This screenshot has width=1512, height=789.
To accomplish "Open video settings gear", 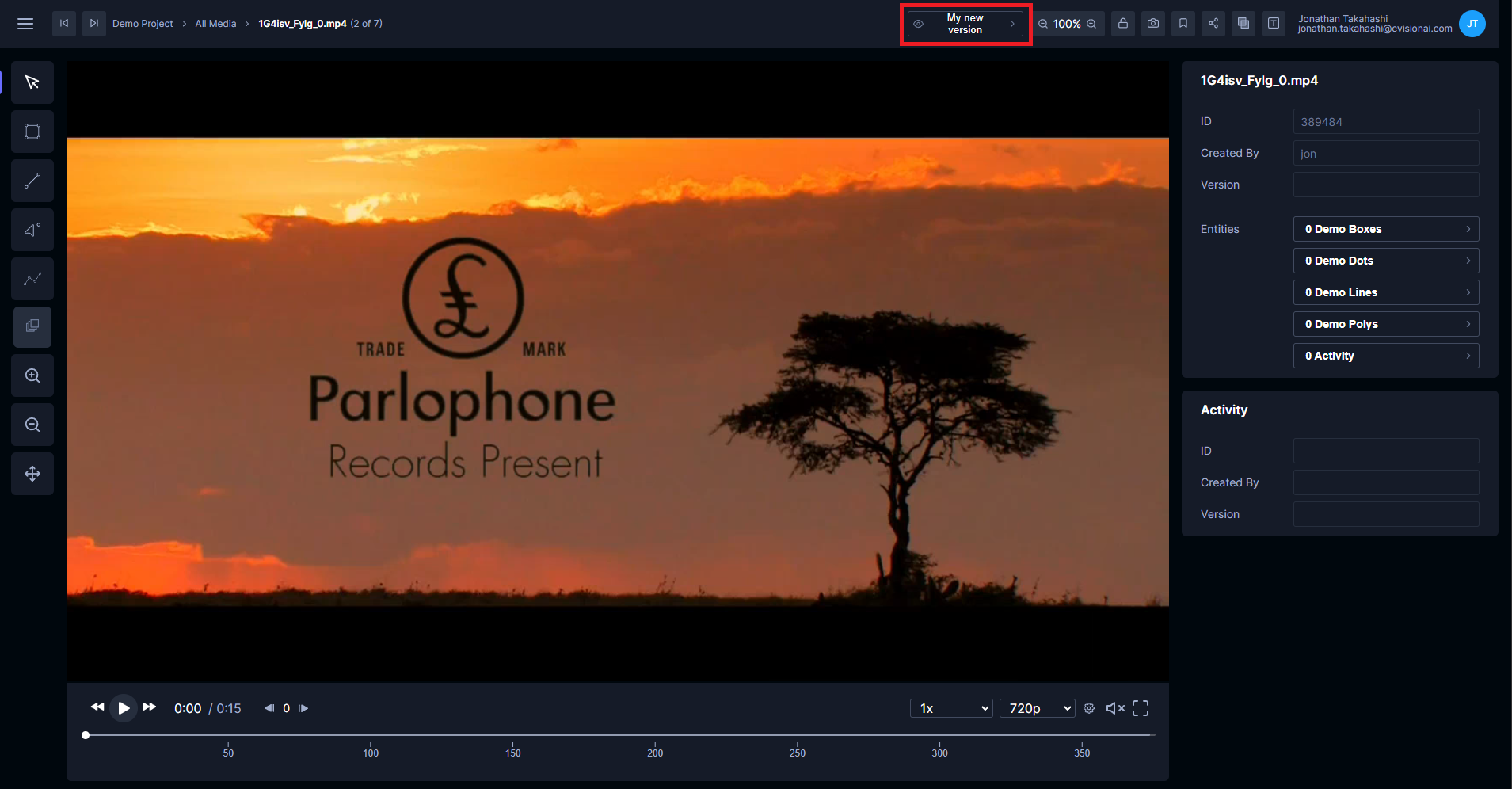I will point(1089,708).
